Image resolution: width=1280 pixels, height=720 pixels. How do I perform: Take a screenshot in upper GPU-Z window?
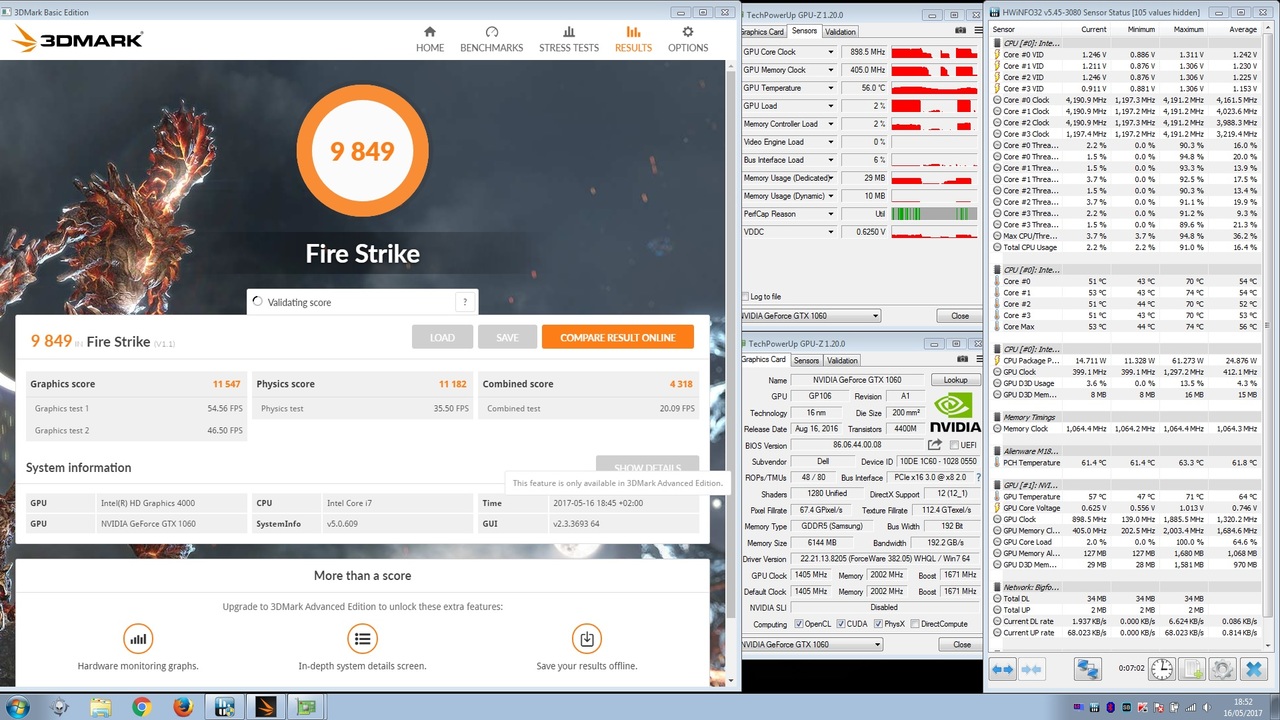961,32
